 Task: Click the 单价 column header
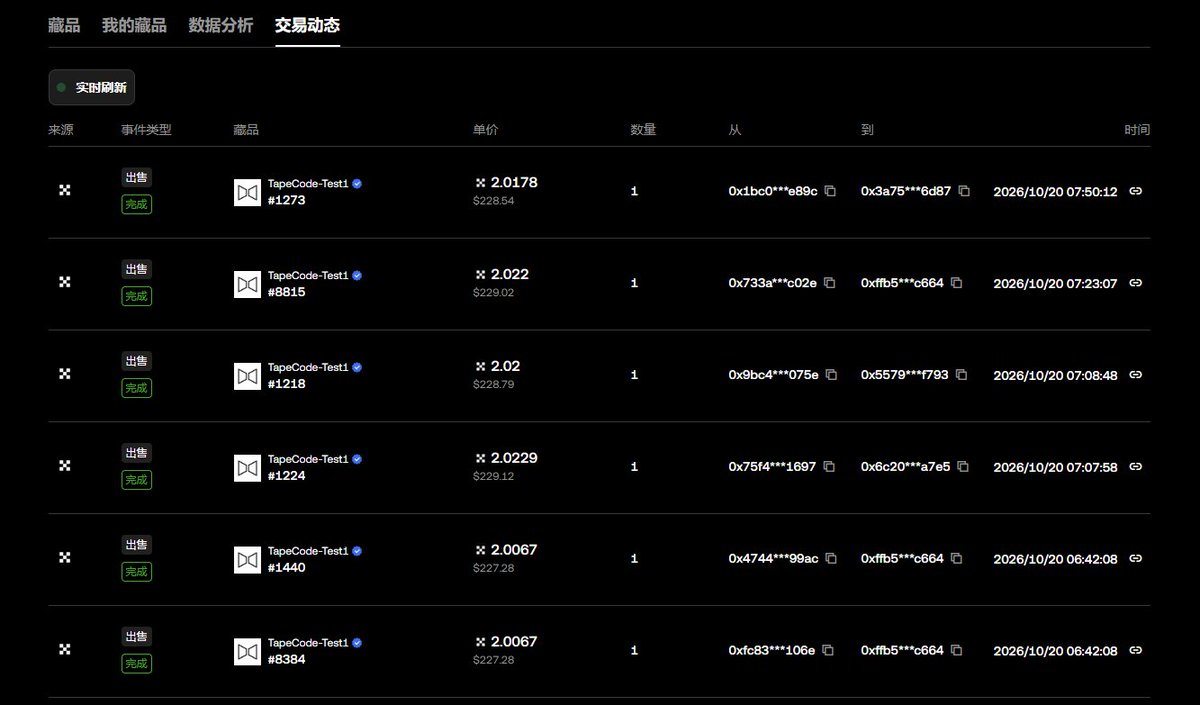pos(485,130)
